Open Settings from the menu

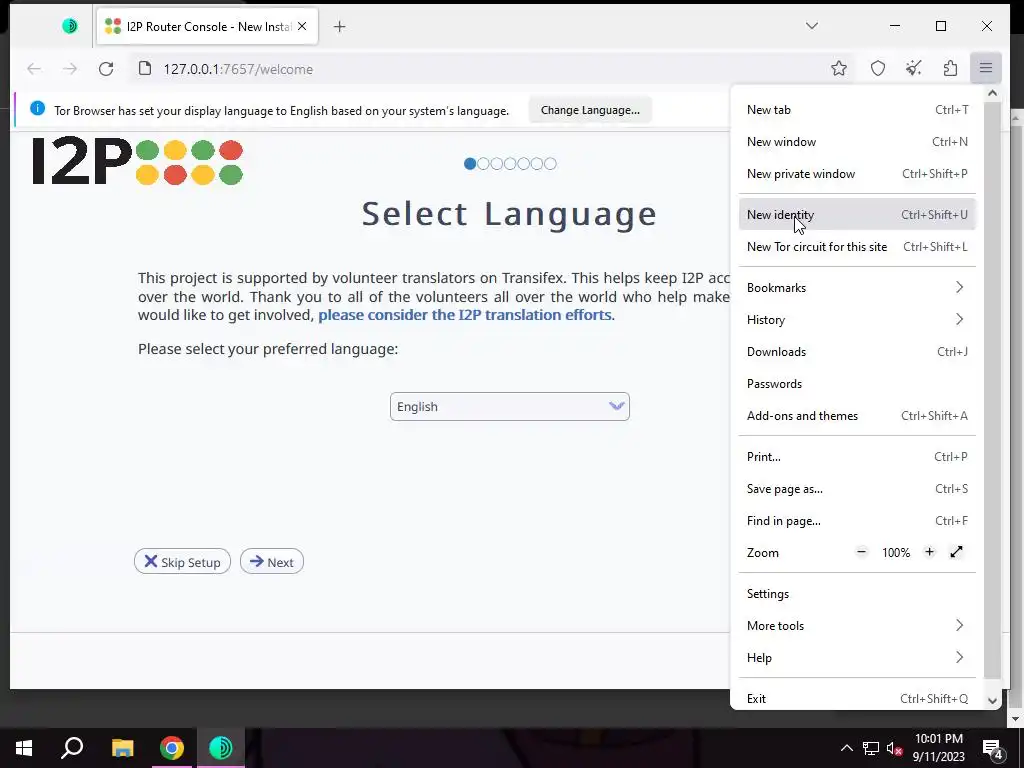[x=857, y=594]
